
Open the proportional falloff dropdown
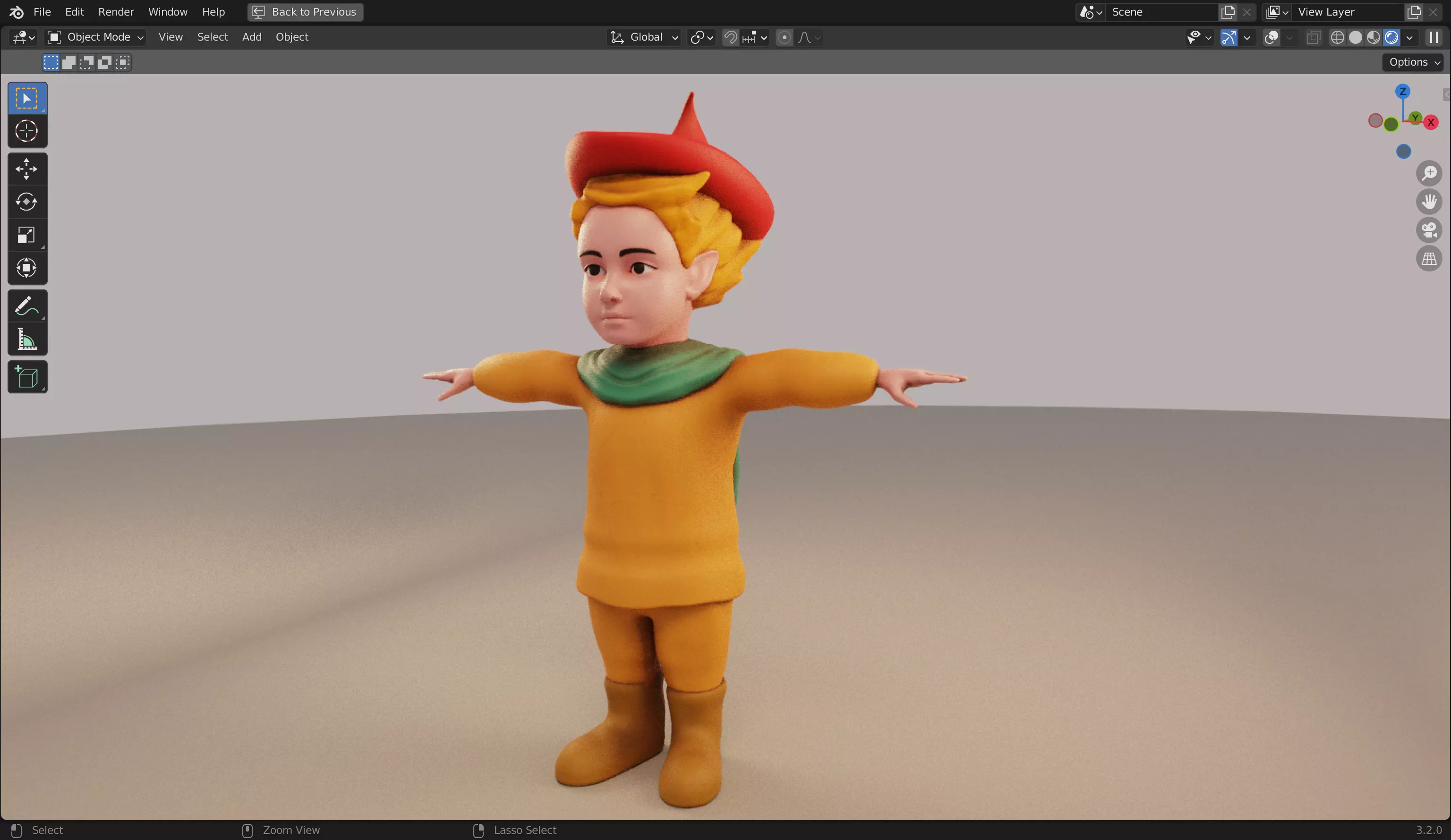pos(809,37)
